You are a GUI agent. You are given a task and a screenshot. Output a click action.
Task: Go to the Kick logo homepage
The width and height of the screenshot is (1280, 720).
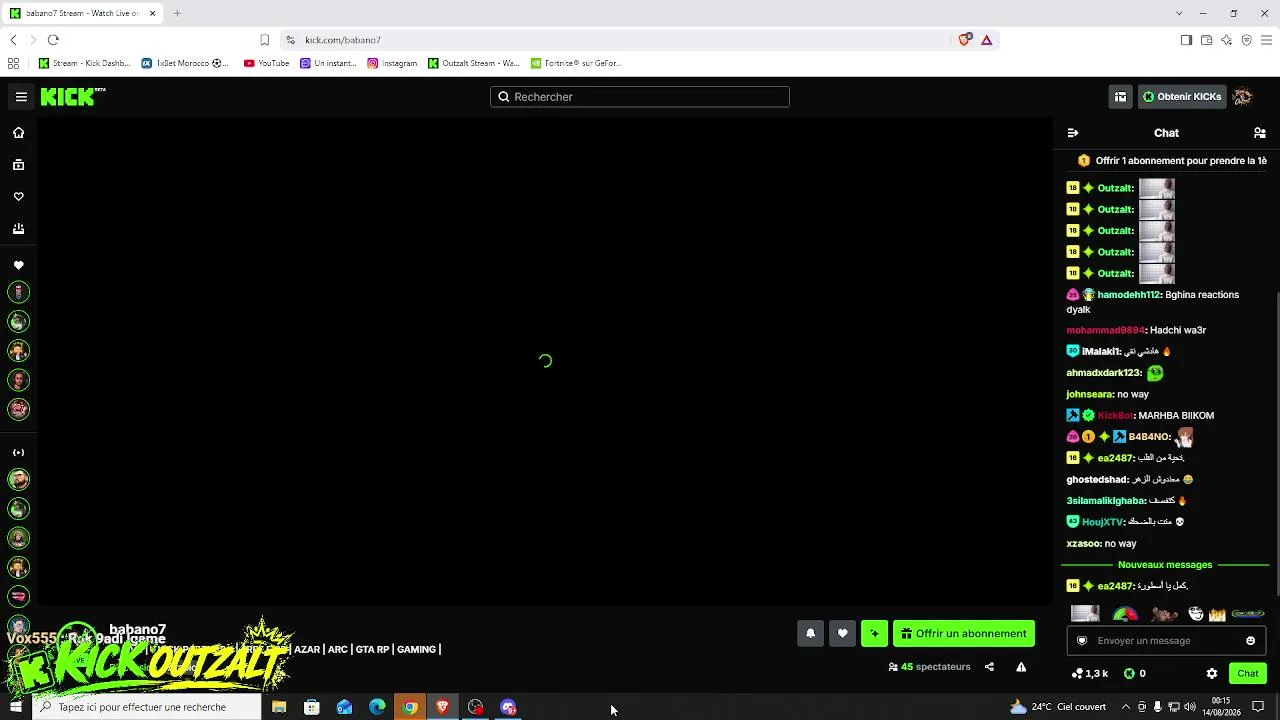[x=72, y=97]
